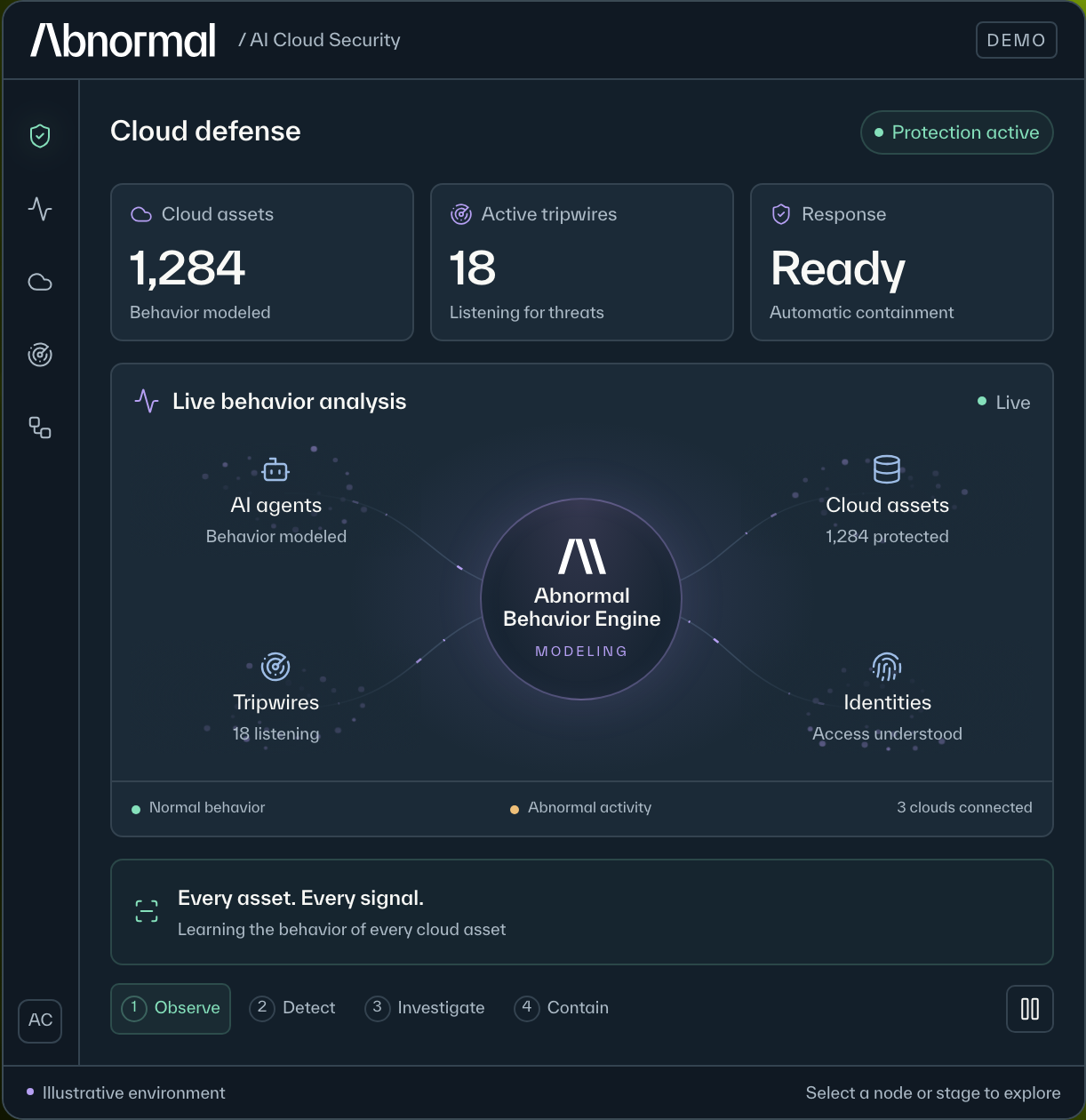This screenshot has width=1086, height=1120.
Task: Click the AC user avatar
Action: point(40,1020)
